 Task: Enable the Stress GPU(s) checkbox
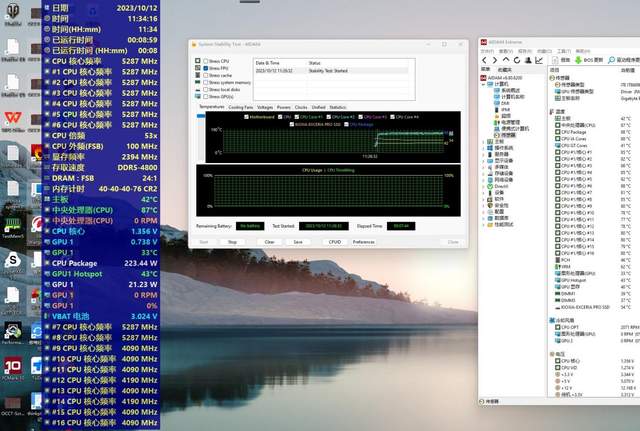pyautogui.click(x=206, y=97)
